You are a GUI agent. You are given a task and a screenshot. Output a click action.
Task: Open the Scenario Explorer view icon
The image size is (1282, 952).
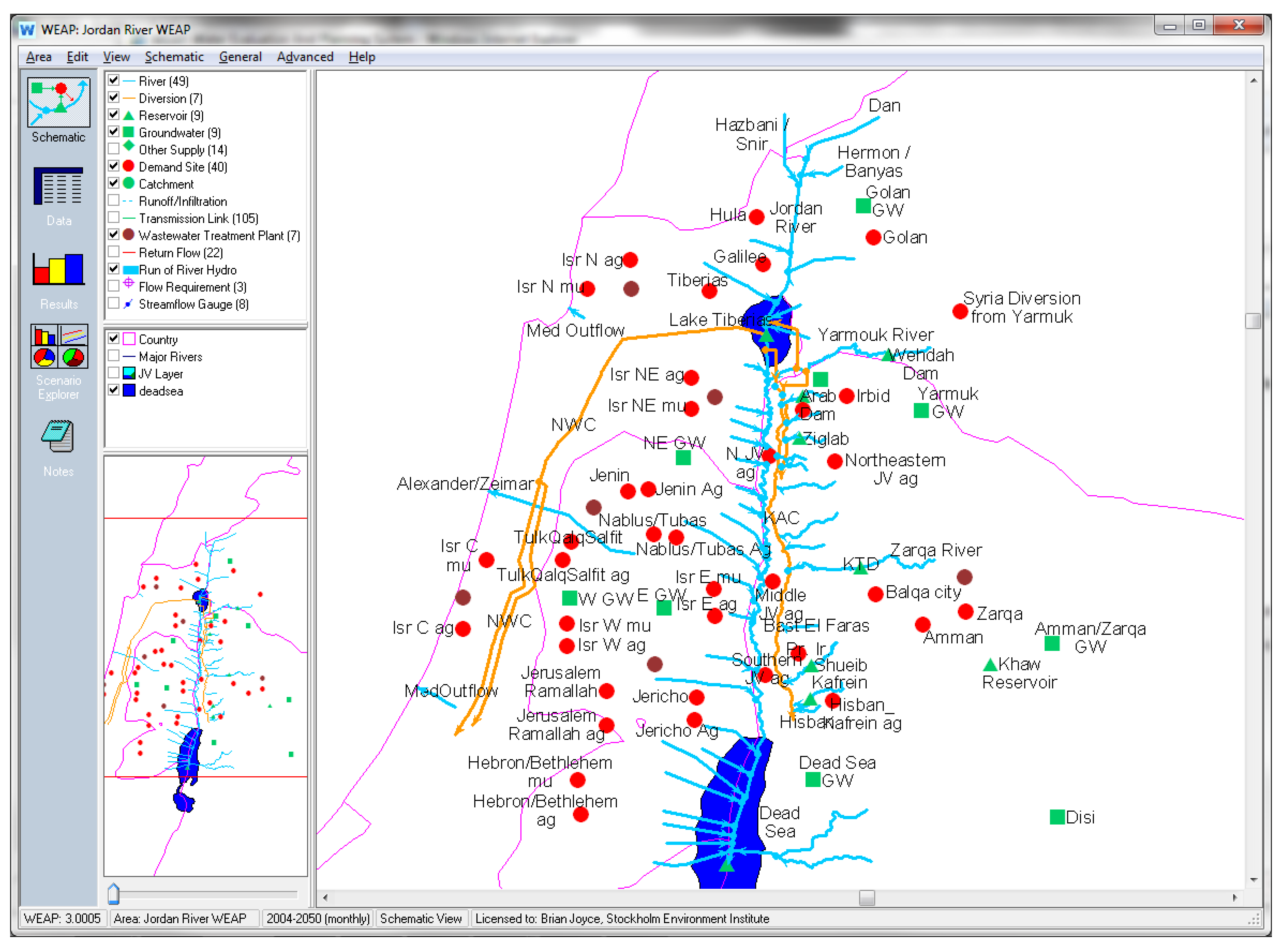point(59,346)
